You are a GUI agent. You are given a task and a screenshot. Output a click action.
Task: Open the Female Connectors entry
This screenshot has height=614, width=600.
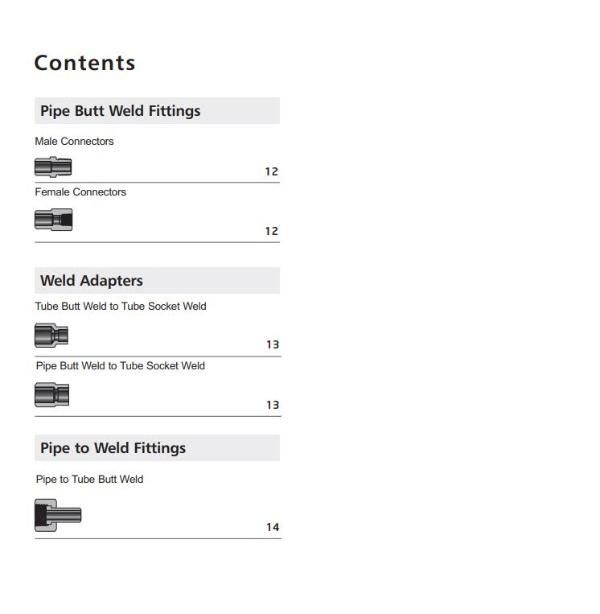click(81, 192)
